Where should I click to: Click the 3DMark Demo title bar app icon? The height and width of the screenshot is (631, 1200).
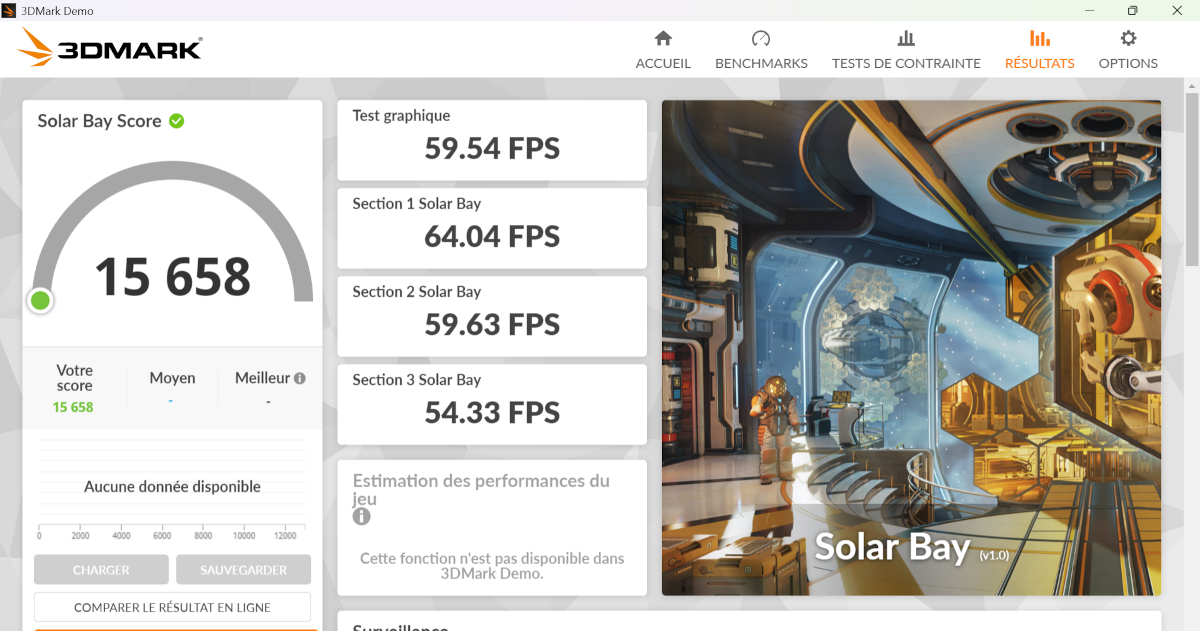10,10
